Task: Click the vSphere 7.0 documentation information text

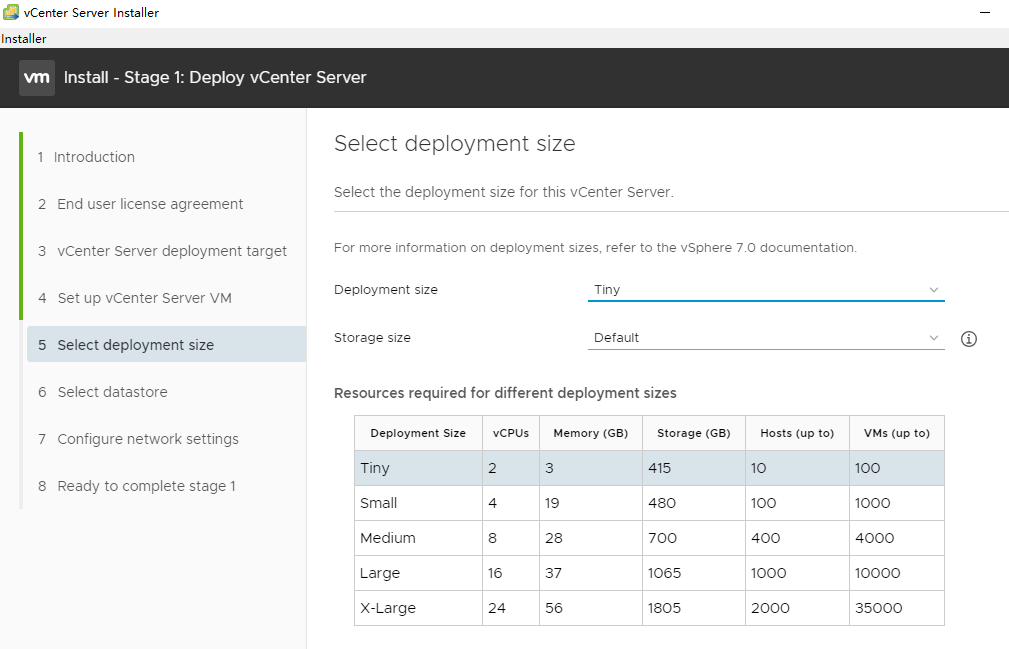Action: coord(595,248)
